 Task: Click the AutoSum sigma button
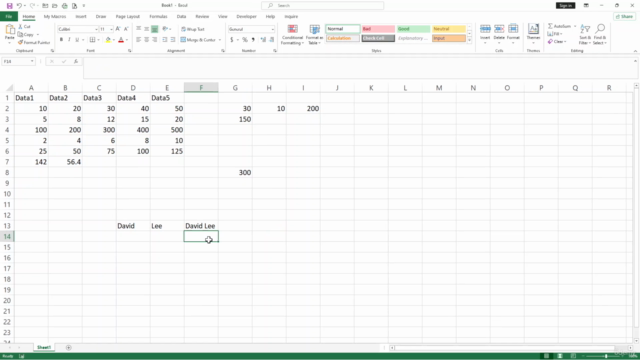pos(560,26)
